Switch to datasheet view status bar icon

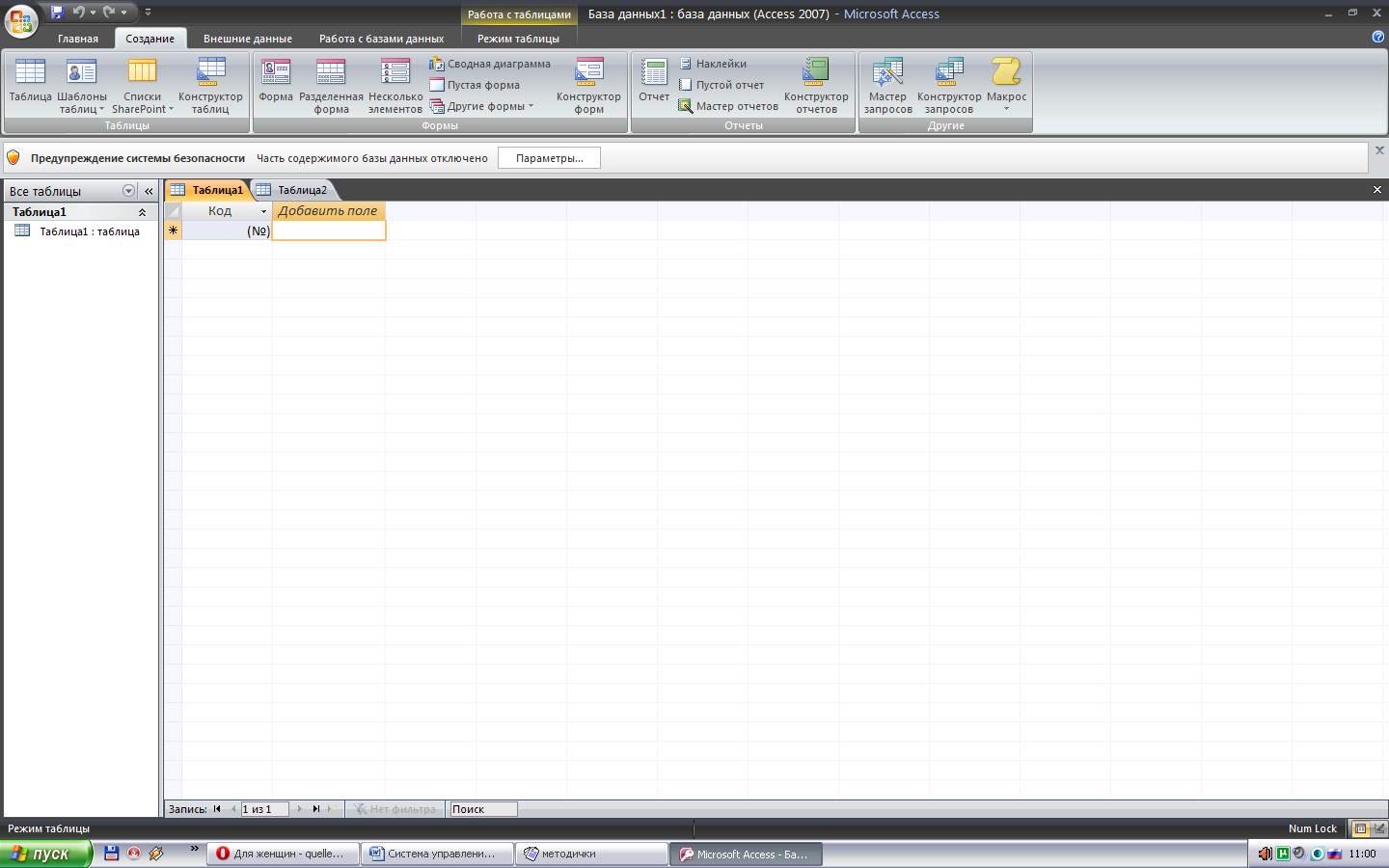click(1360, 828)
